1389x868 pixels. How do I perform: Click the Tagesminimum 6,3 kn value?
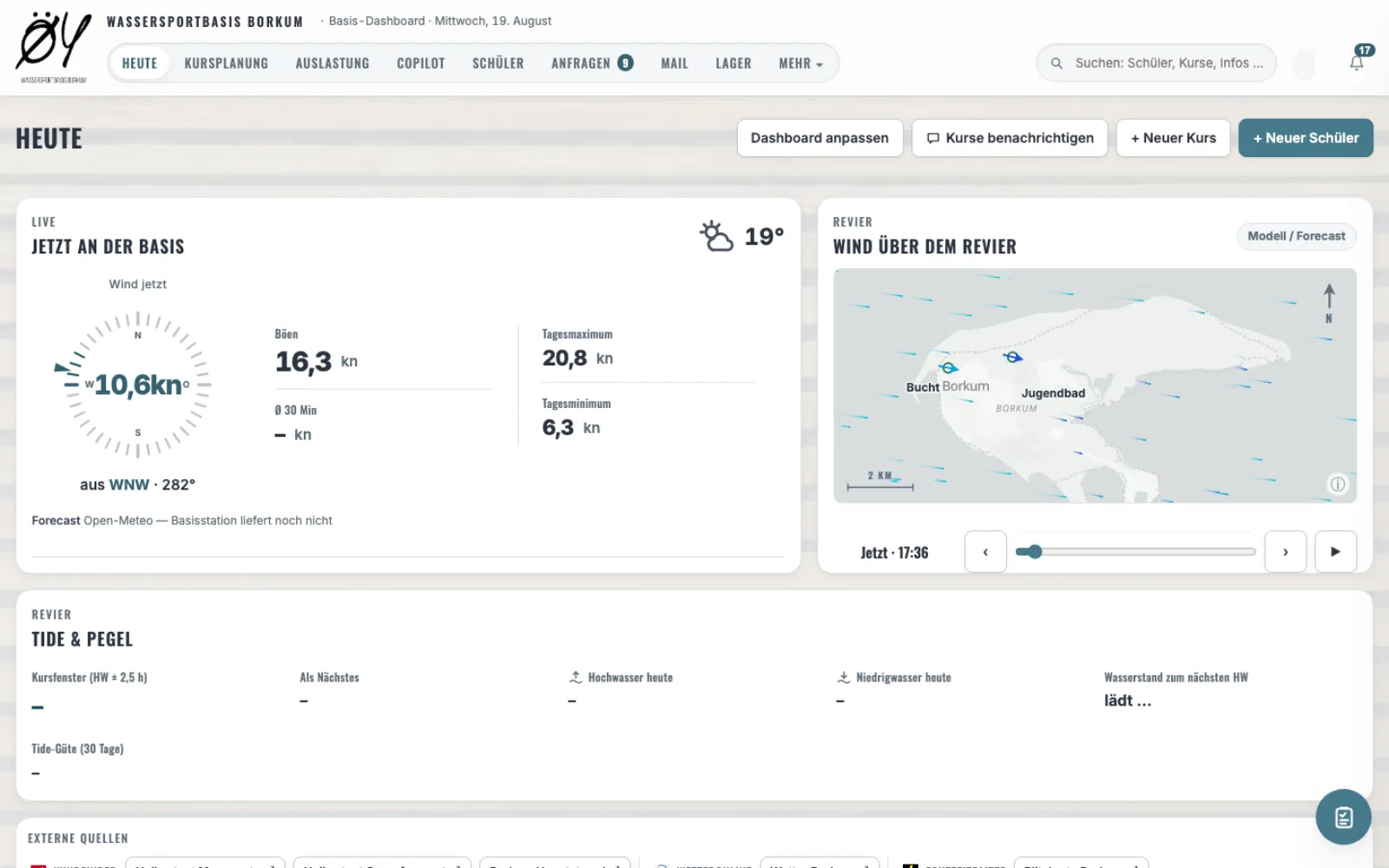pos(570,427)
